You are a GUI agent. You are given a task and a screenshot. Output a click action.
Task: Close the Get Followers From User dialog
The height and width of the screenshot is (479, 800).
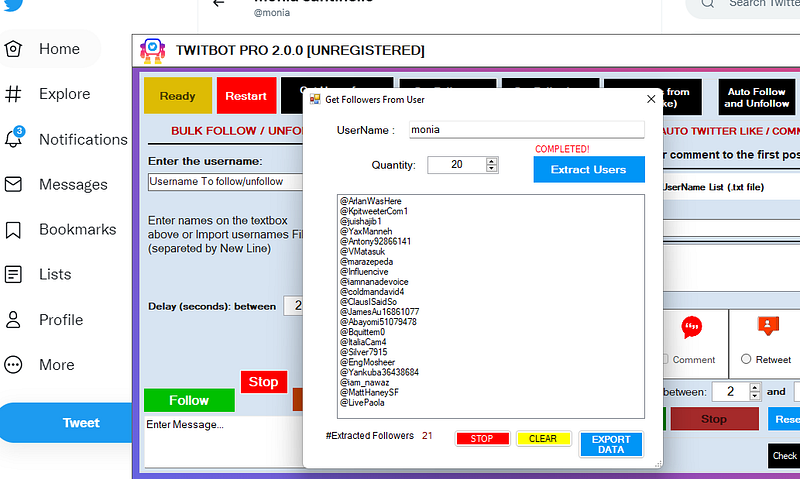651,99
